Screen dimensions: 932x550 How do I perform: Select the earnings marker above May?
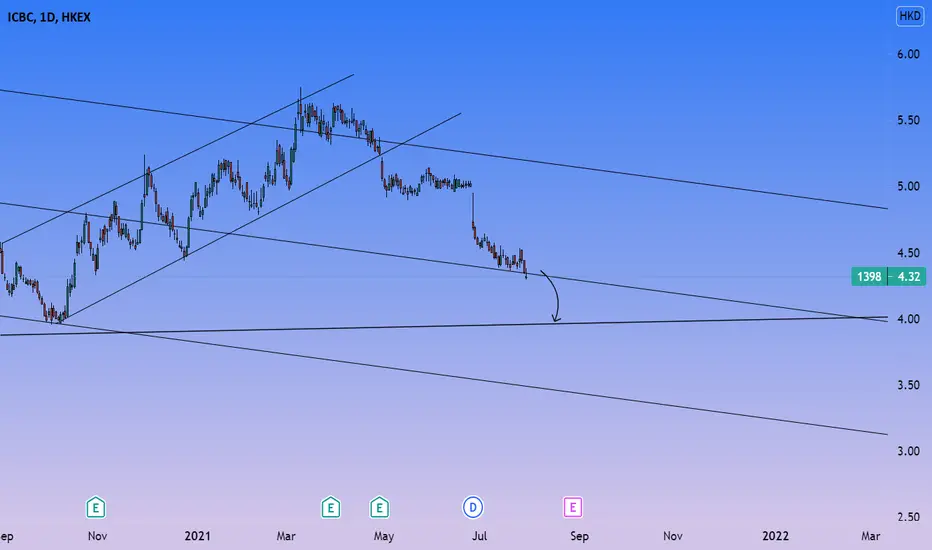379,508
